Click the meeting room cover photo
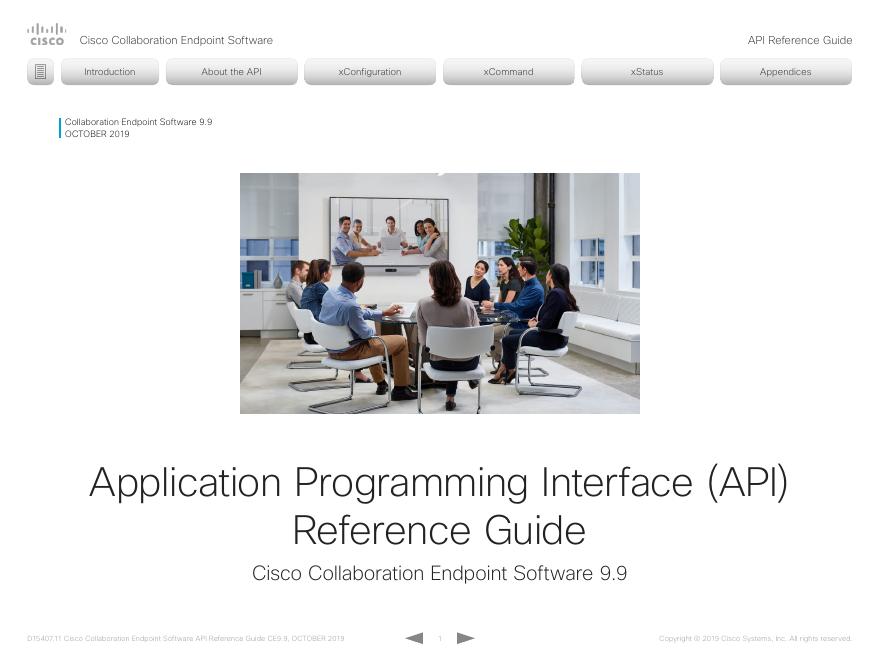Image resolution: width=880 pixels, height=662 pixels. pos(439,293)
